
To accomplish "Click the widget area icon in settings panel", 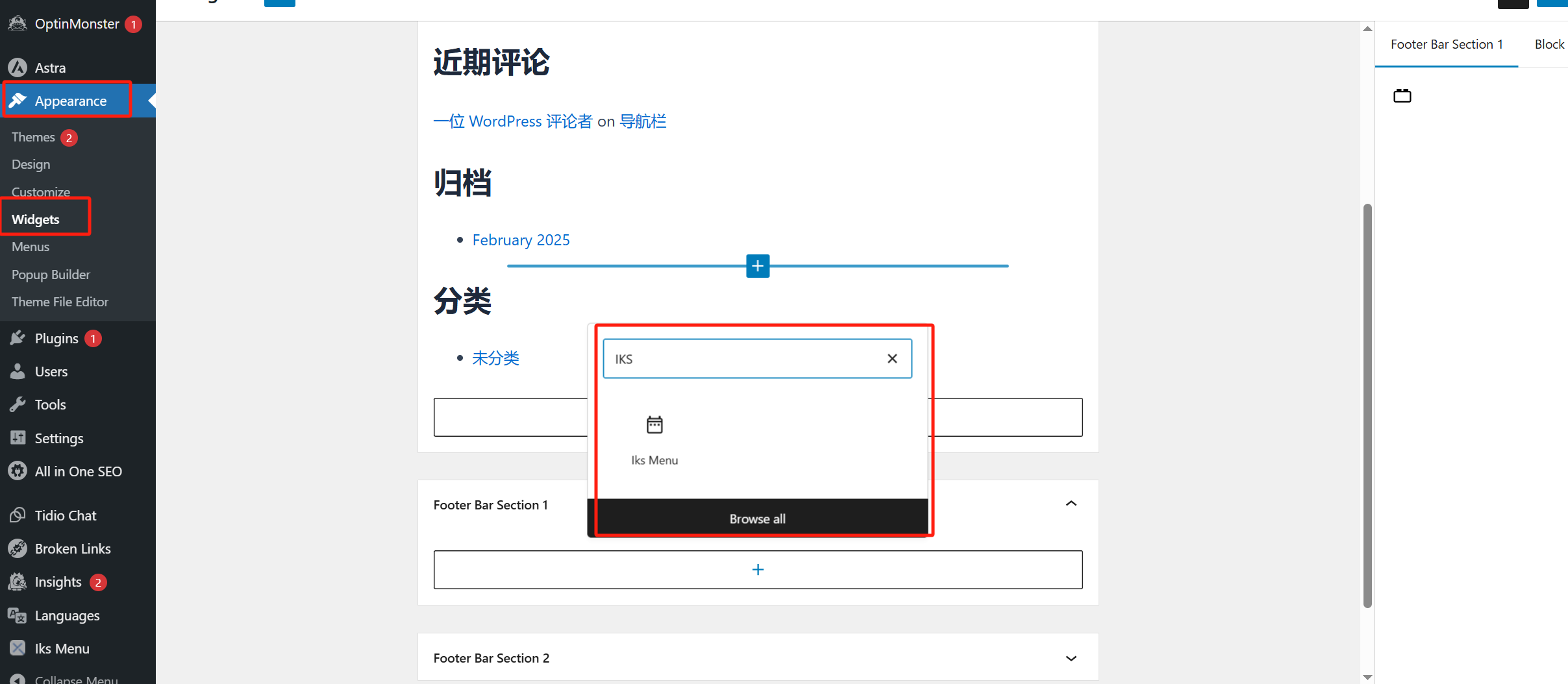I will (1402, 96).
